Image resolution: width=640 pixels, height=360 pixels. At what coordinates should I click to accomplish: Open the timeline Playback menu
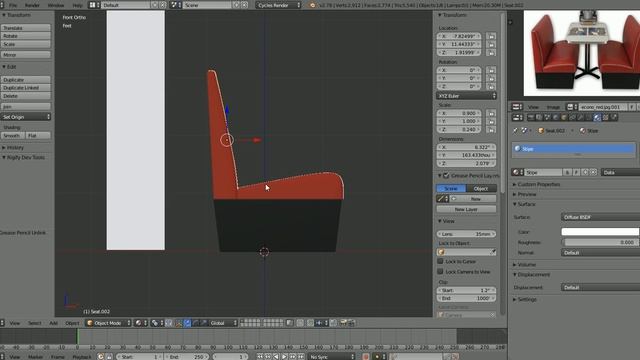coord(82,357)
